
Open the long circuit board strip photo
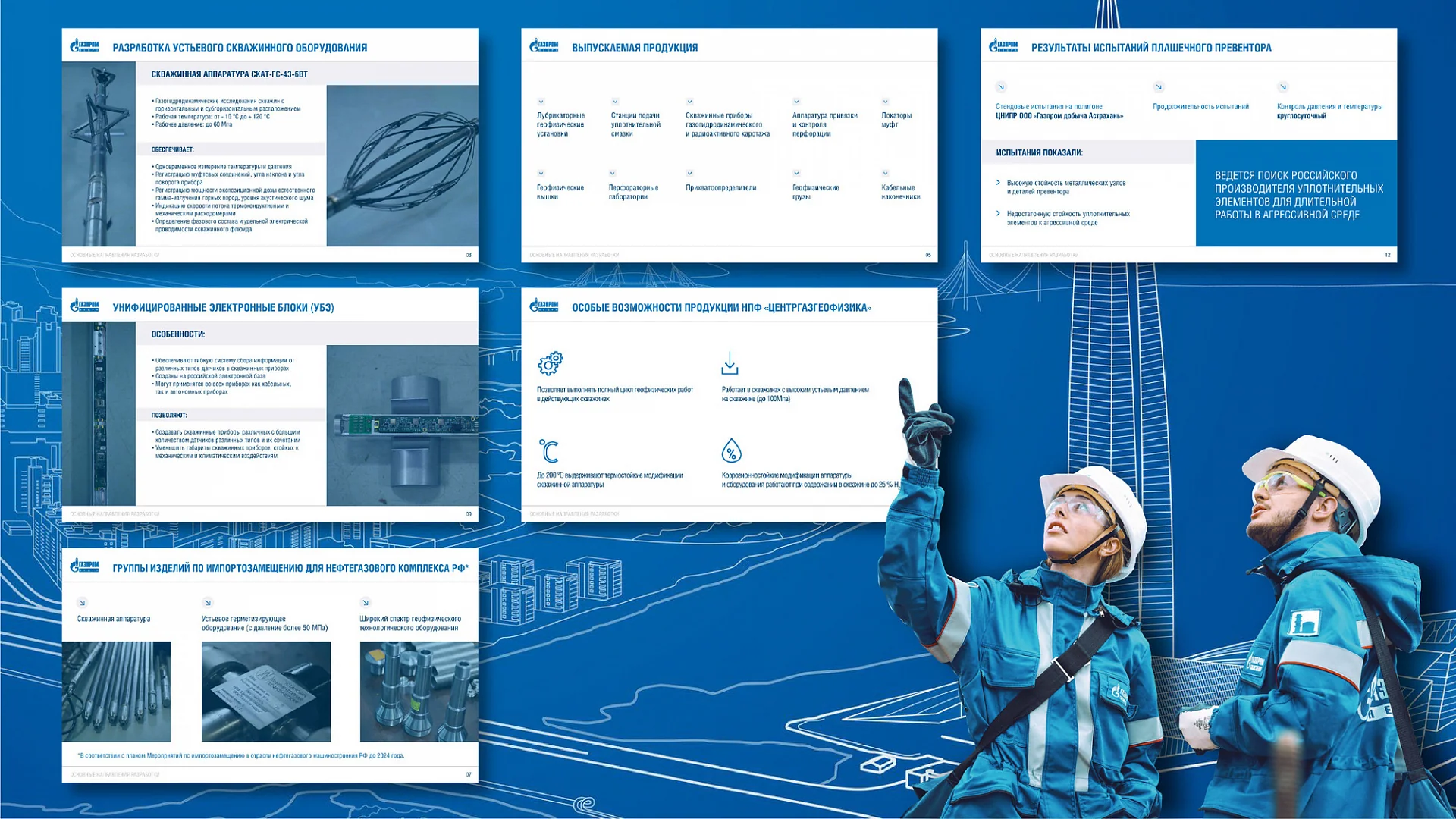(x=99, y=414)
